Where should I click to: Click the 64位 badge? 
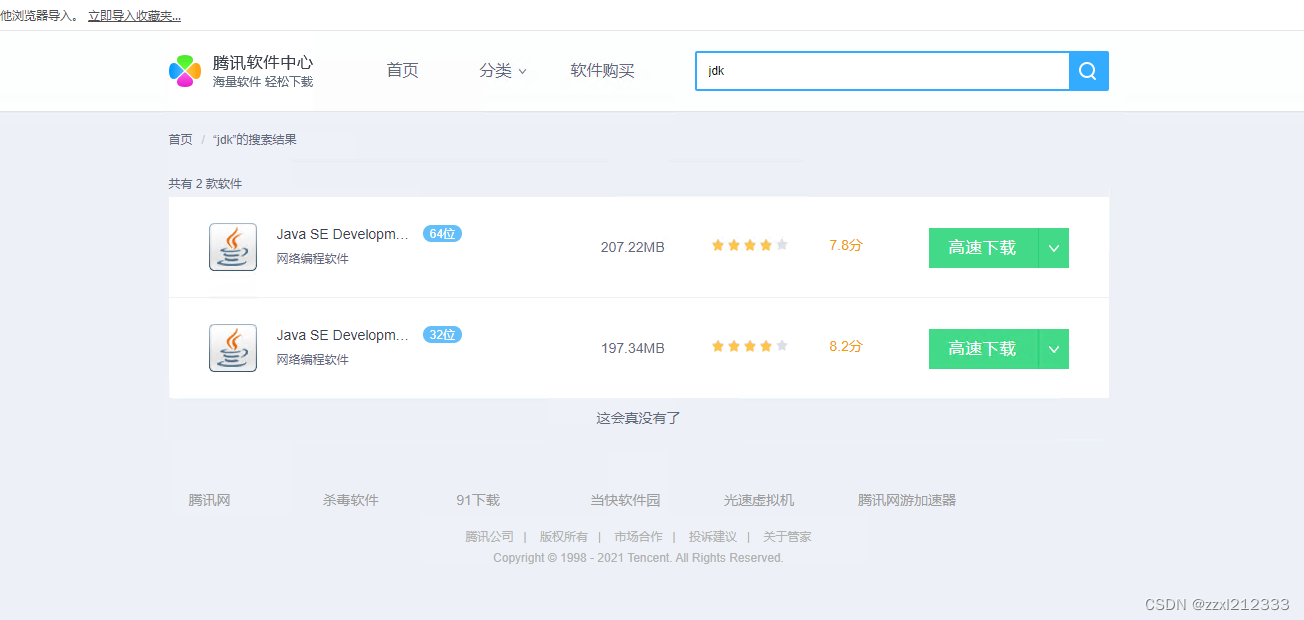pos(442,234)
